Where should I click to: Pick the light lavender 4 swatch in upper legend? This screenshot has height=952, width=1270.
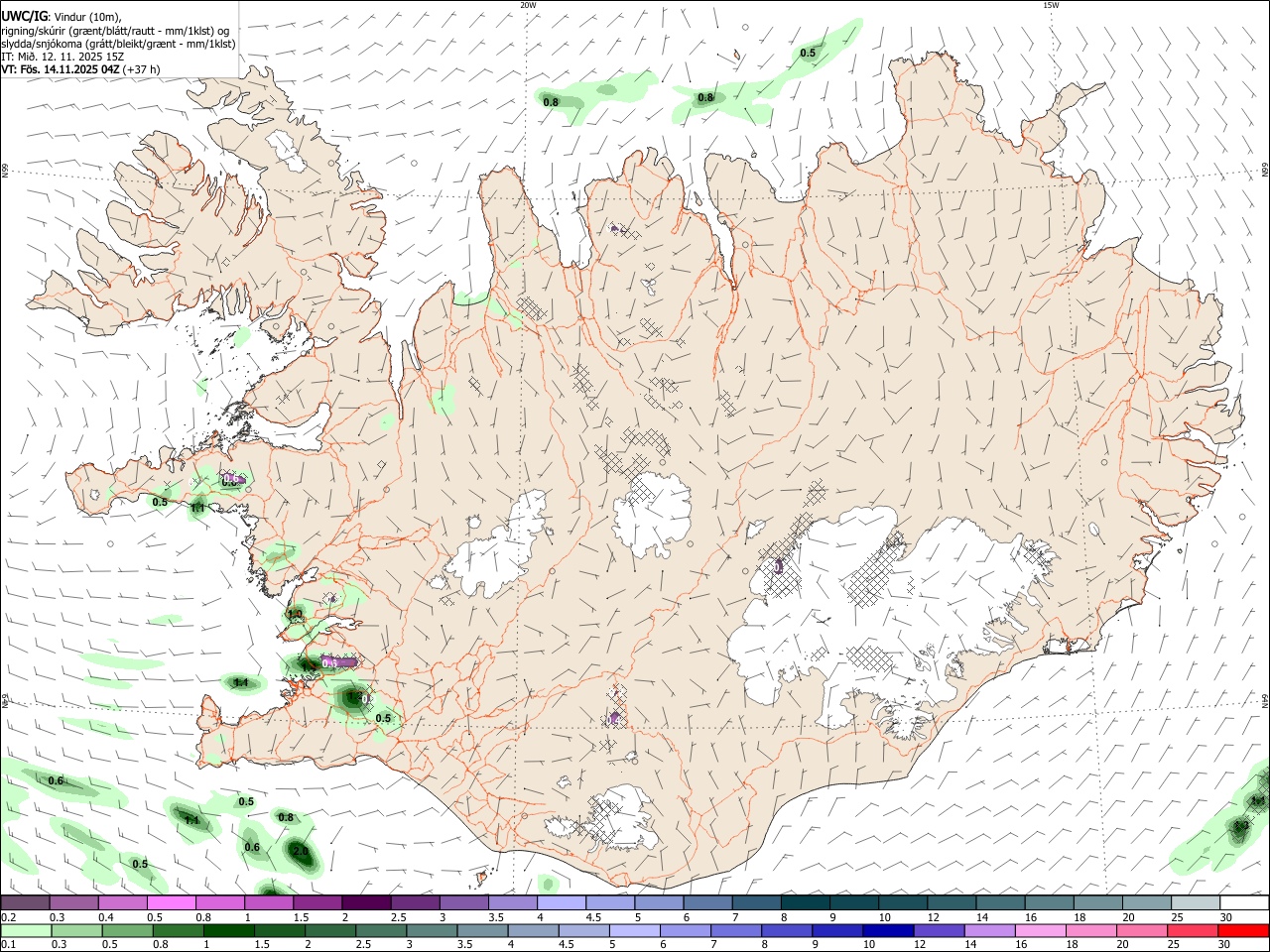pyautogui.click(x=563, y=902)
